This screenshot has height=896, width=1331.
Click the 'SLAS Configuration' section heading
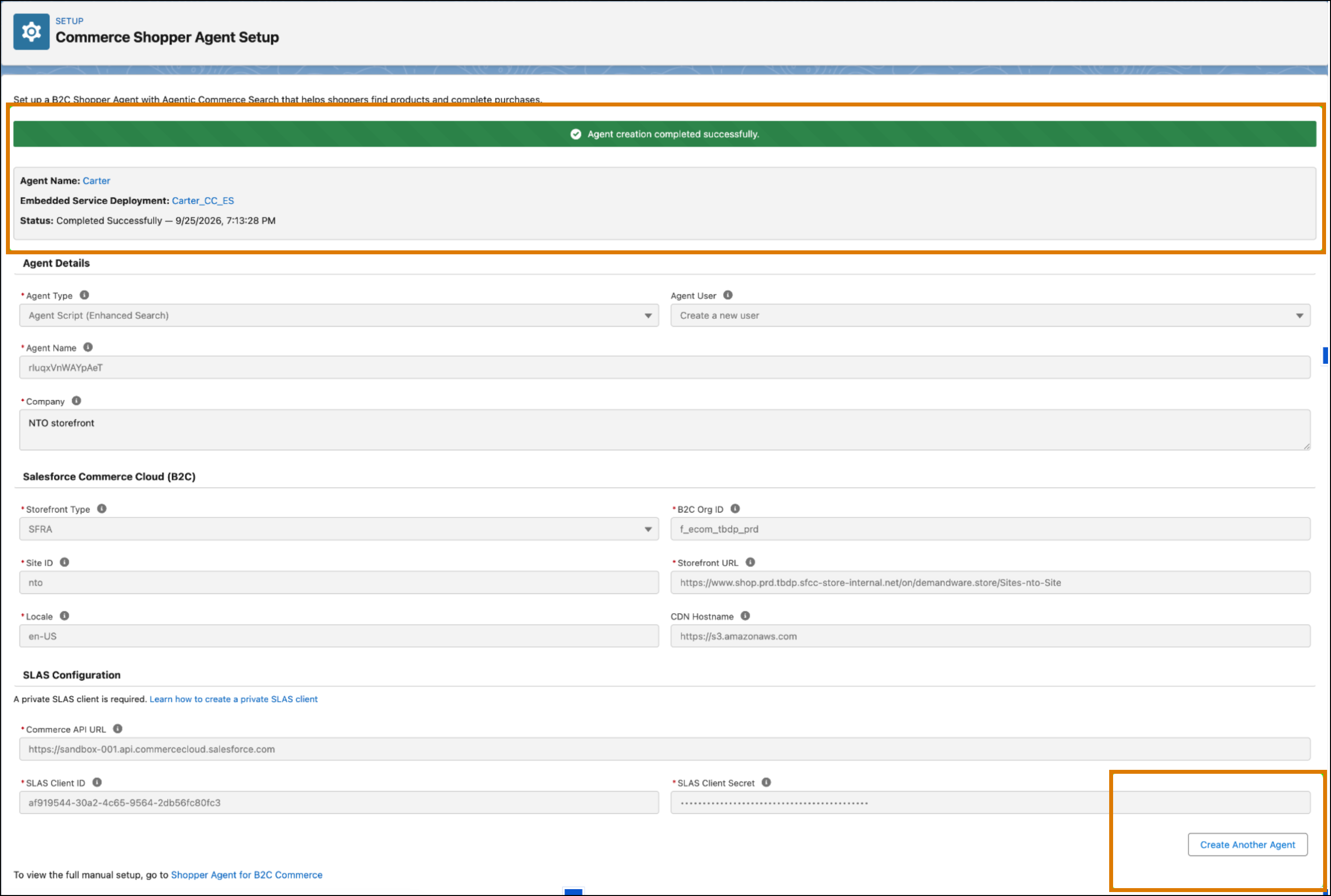pos(71,675)
